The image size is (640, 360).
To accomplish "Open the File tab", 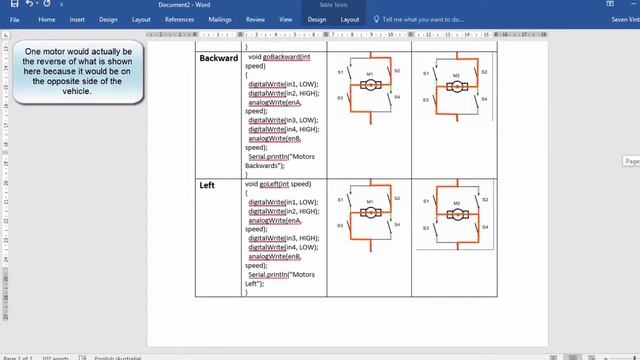I will pos(15,20).
